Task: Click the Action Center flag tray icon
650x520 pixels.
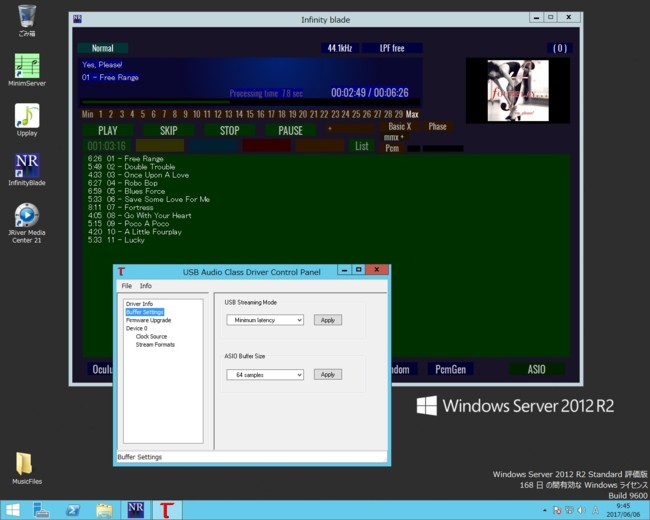Action: pos(557,510)
